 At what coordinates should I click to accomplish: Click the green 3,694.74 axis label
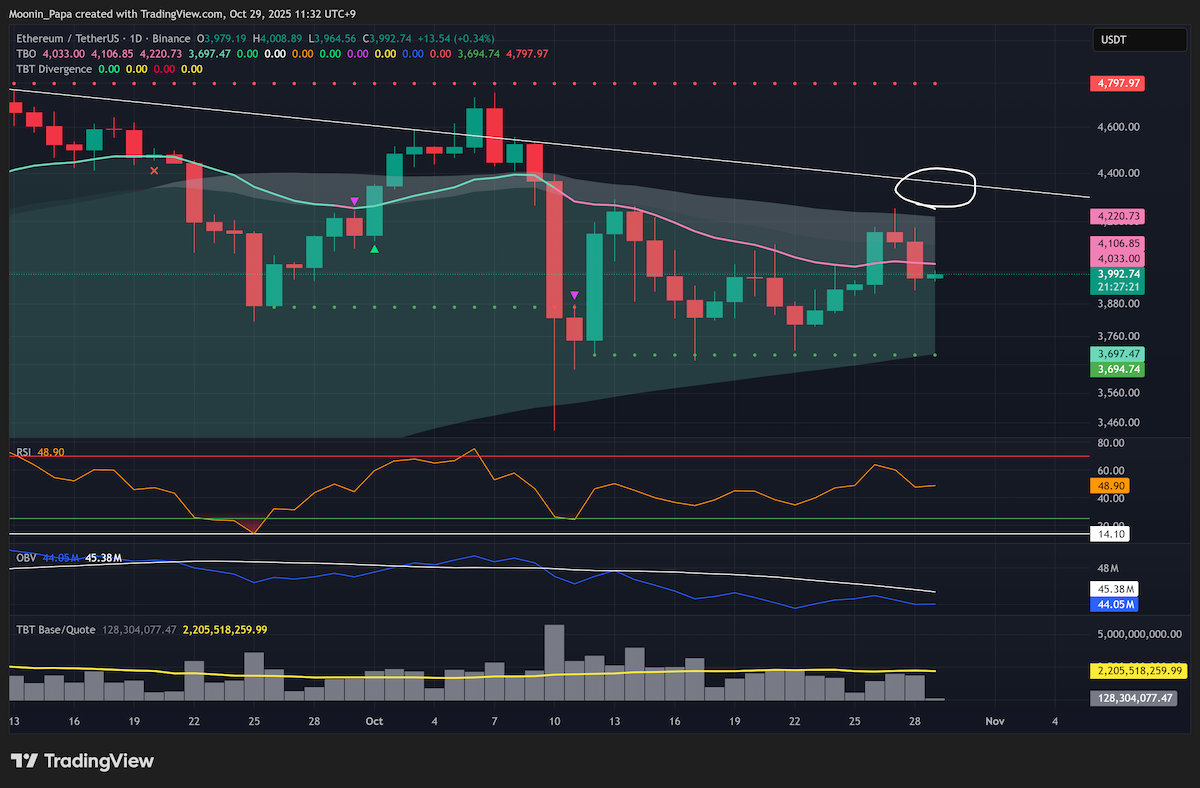(x=1116, y=369)
